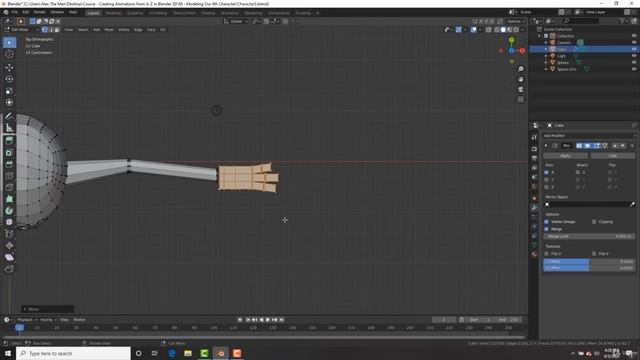Viewport: 640px width, 360px height.
Task: Click the Mirror Object eyedropper icon
Action: (x=633, y=204)
